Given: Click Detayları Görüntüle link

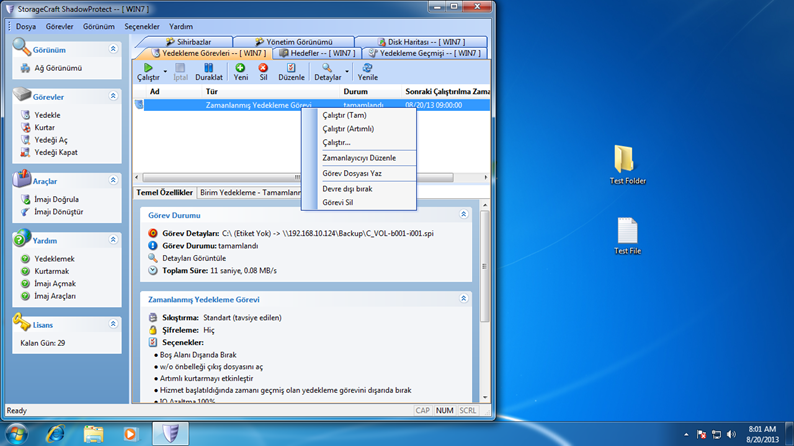Looking at the screenshot, I should pos(194,258).
